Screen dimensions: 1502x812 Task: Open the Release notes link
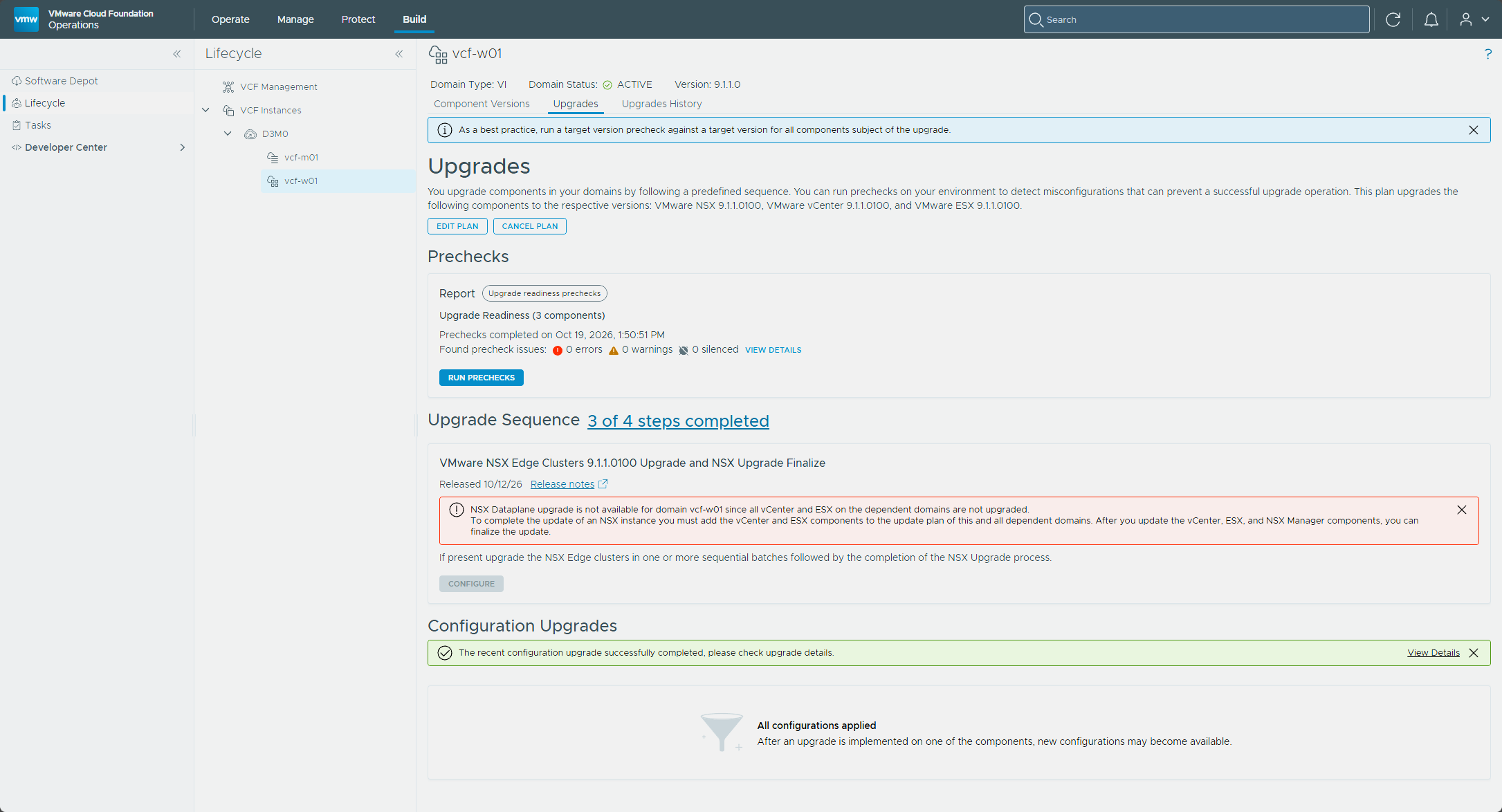569,484
